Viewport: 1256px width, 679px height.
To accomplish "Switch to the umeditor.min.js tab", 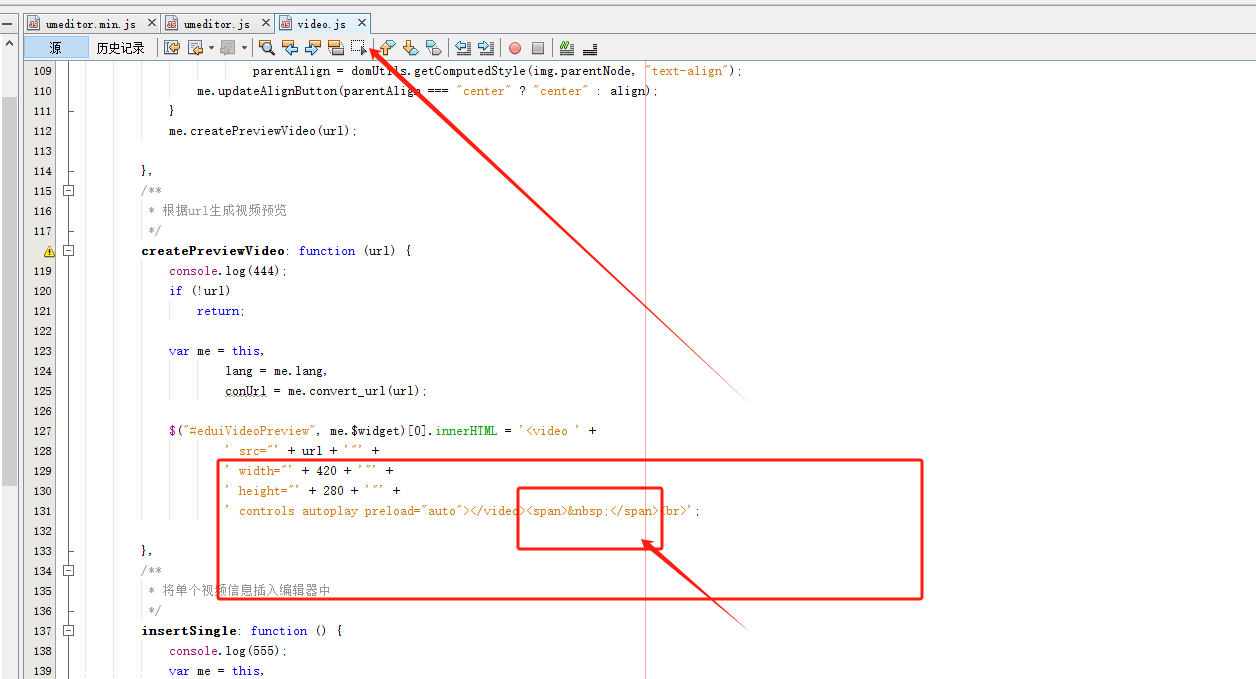I will [x=91, y=24].
